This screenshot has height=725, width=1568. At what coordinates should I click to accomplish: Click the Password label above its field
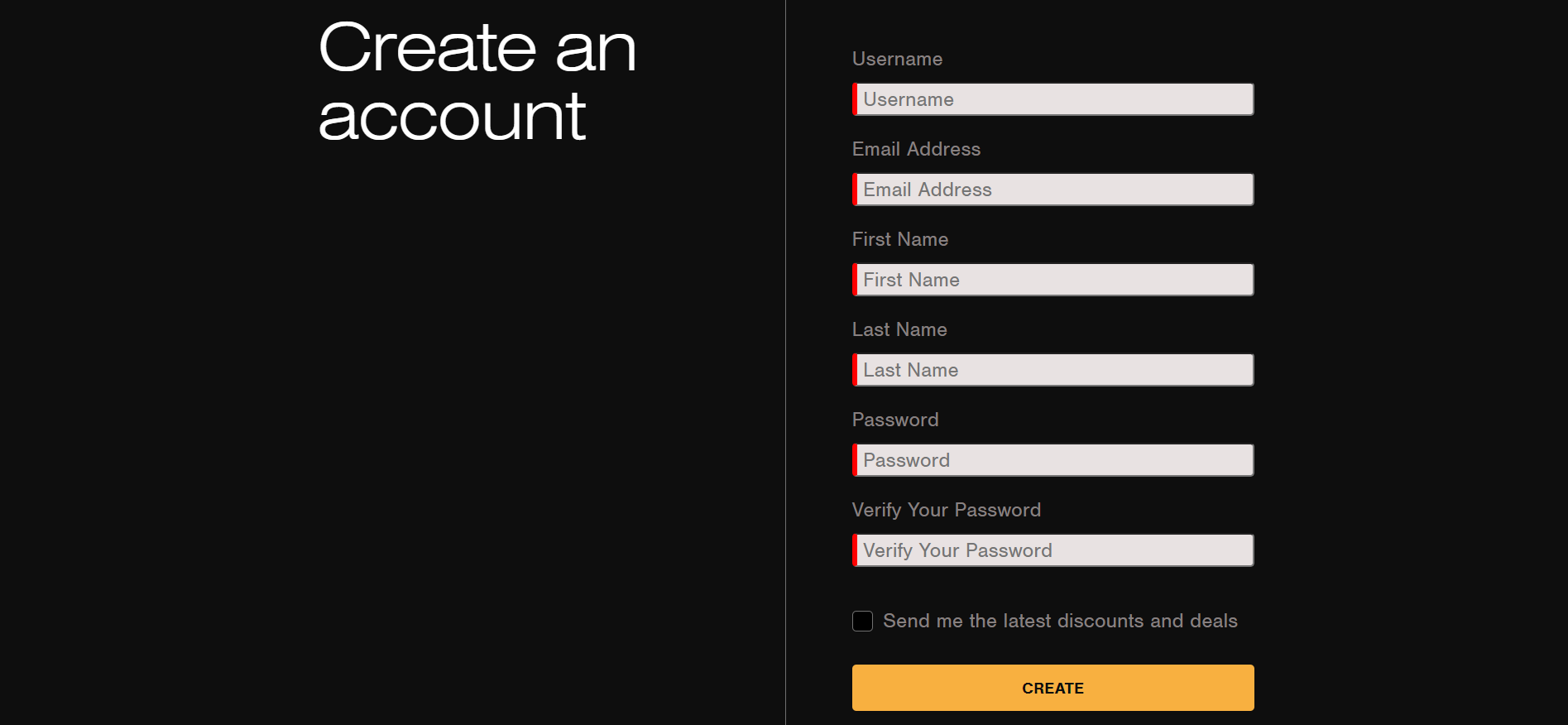895,420
